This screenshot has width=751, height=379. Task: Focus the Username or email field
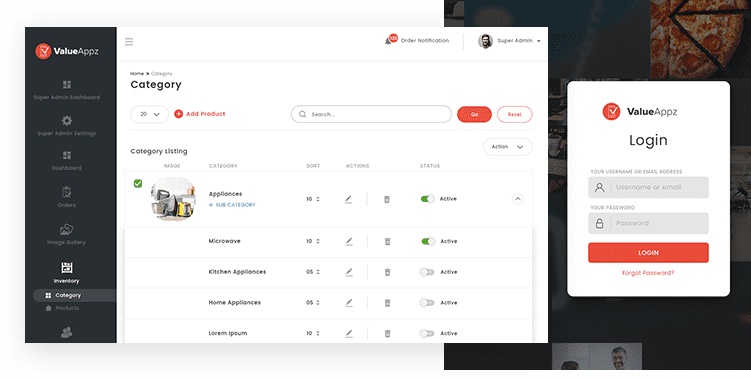tap(648, 187)
